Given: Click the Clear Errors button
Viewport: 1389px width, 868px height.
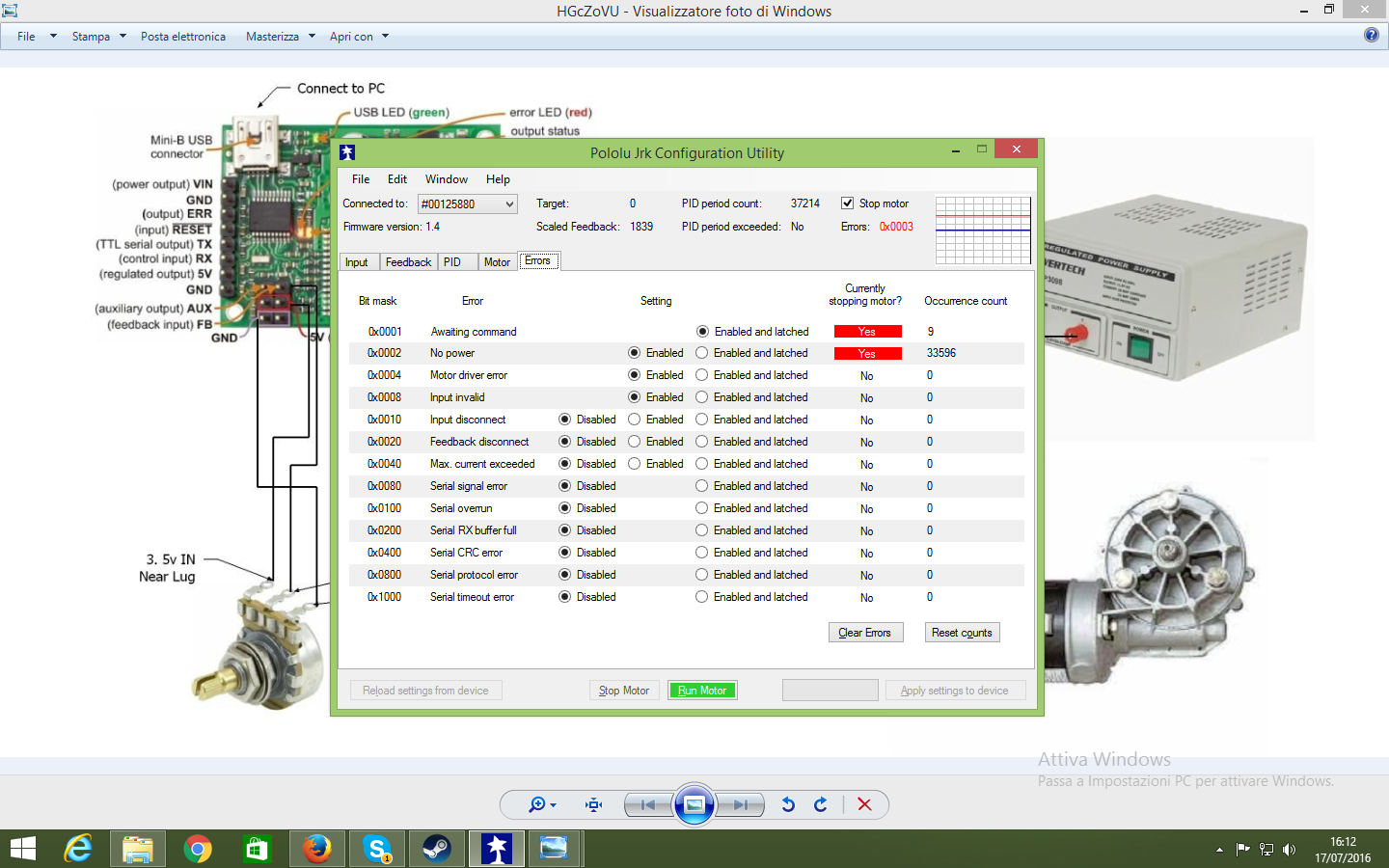Looking at the screenshot, I should click(x=865, y=633).
